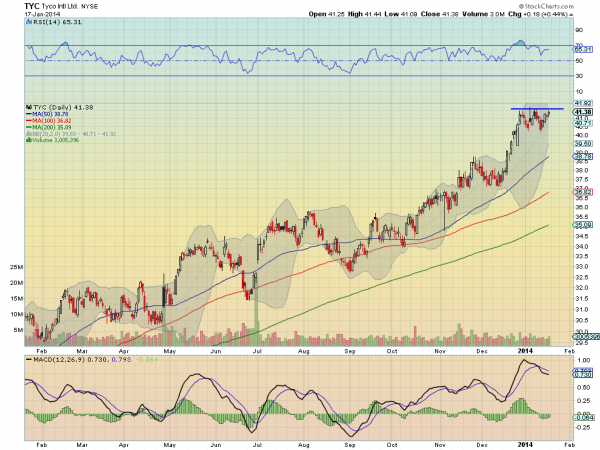Click the tallest green volume bar near July

(256, 310)
